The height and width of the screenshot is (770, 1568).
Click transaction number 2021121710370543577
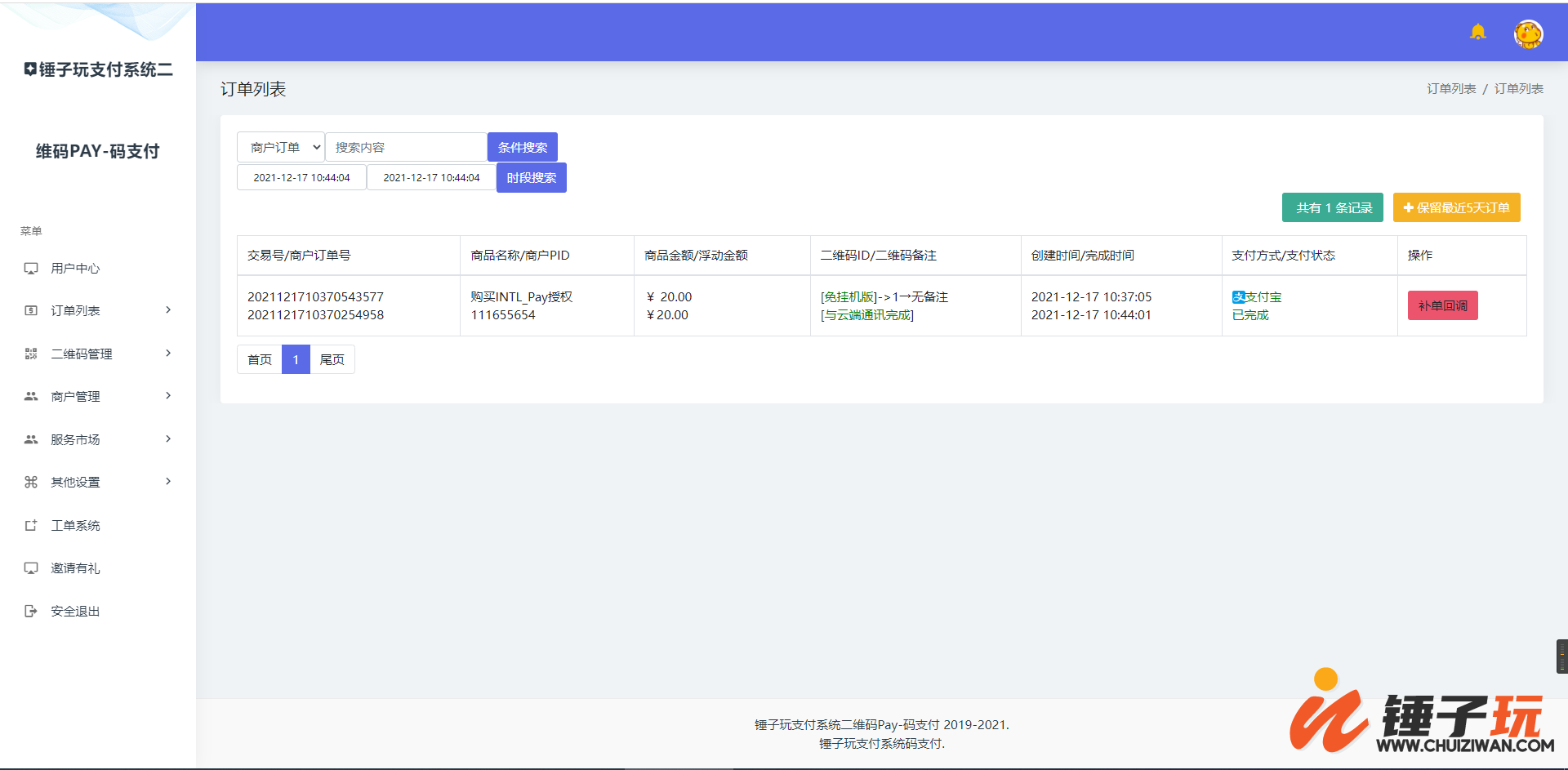tap(315, 297)
